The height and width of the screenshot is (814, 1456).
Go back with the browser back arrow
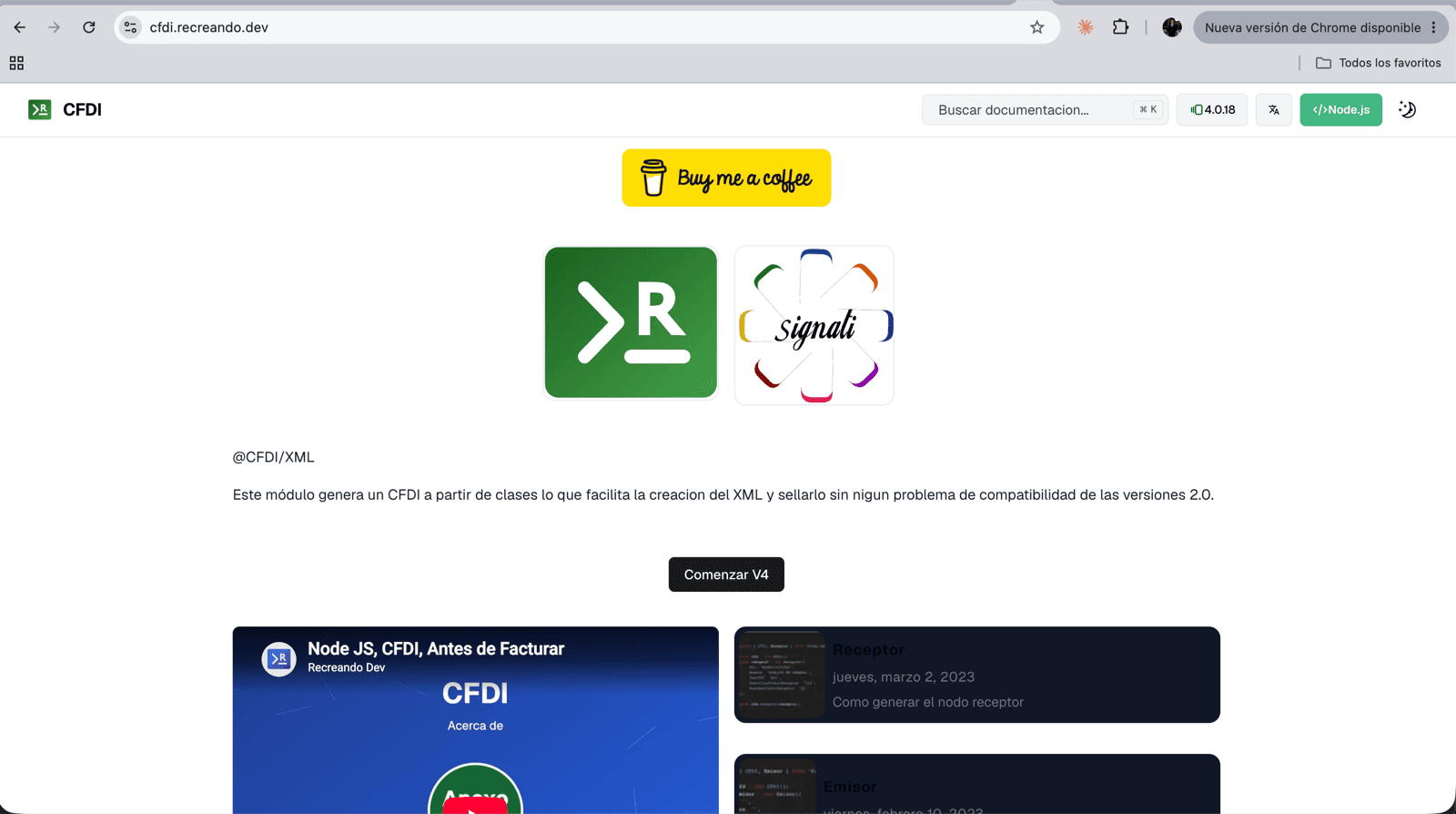tap(20, 27)
